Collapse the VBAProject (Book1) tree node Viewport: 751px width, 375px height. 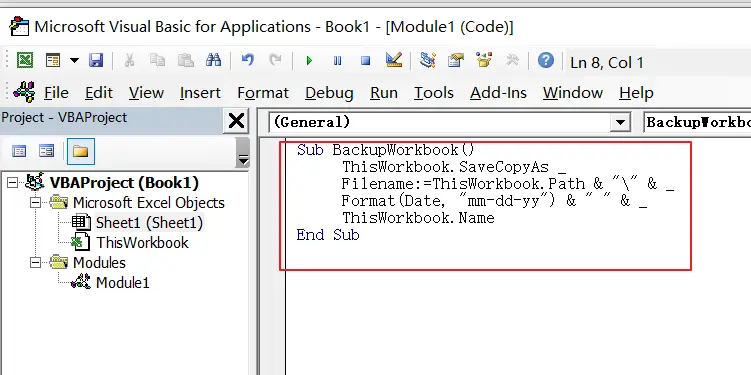tap(13, 182)
